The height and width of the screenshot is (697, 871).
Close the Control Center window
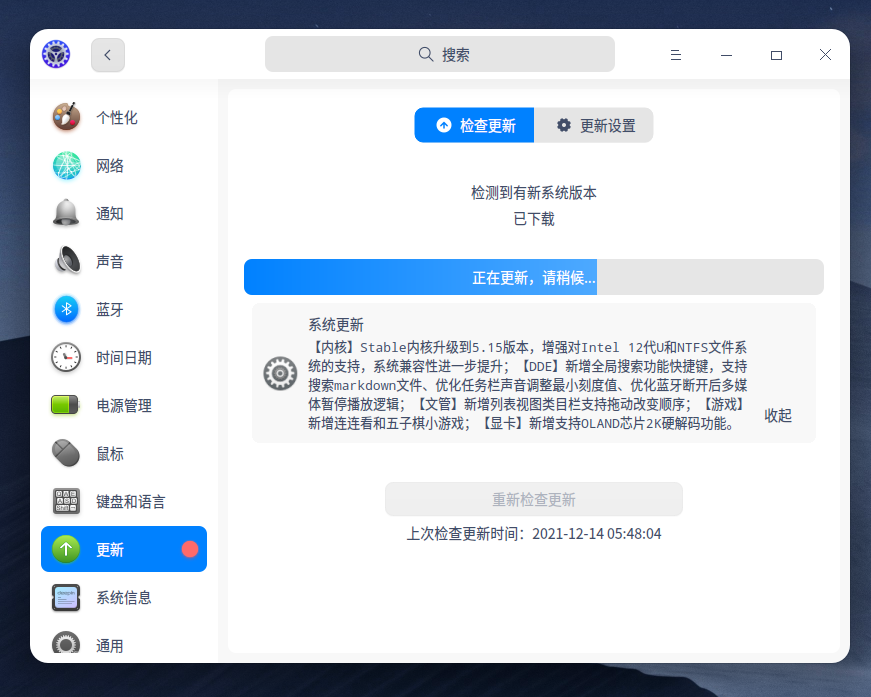click(825, 54)
